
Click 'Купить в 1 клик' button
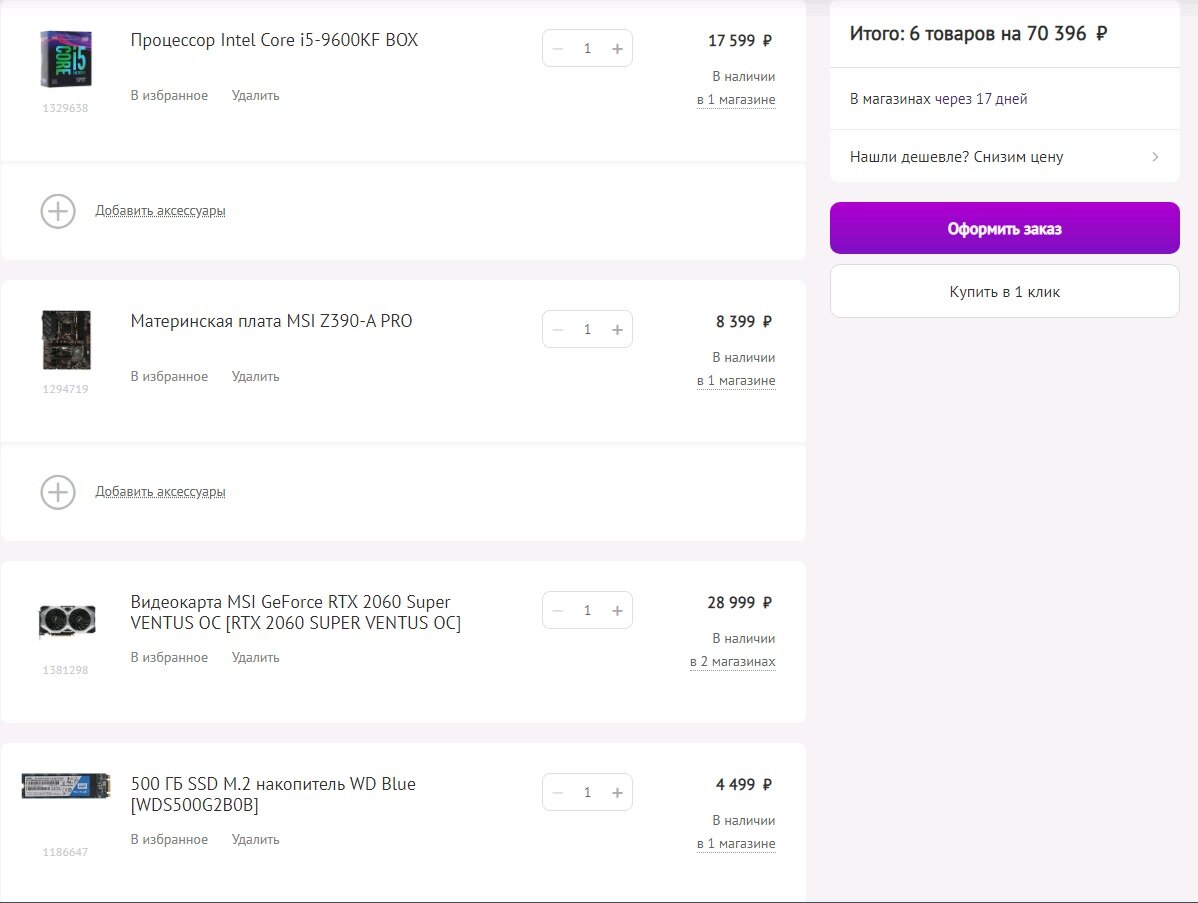tap(1005, 291)
